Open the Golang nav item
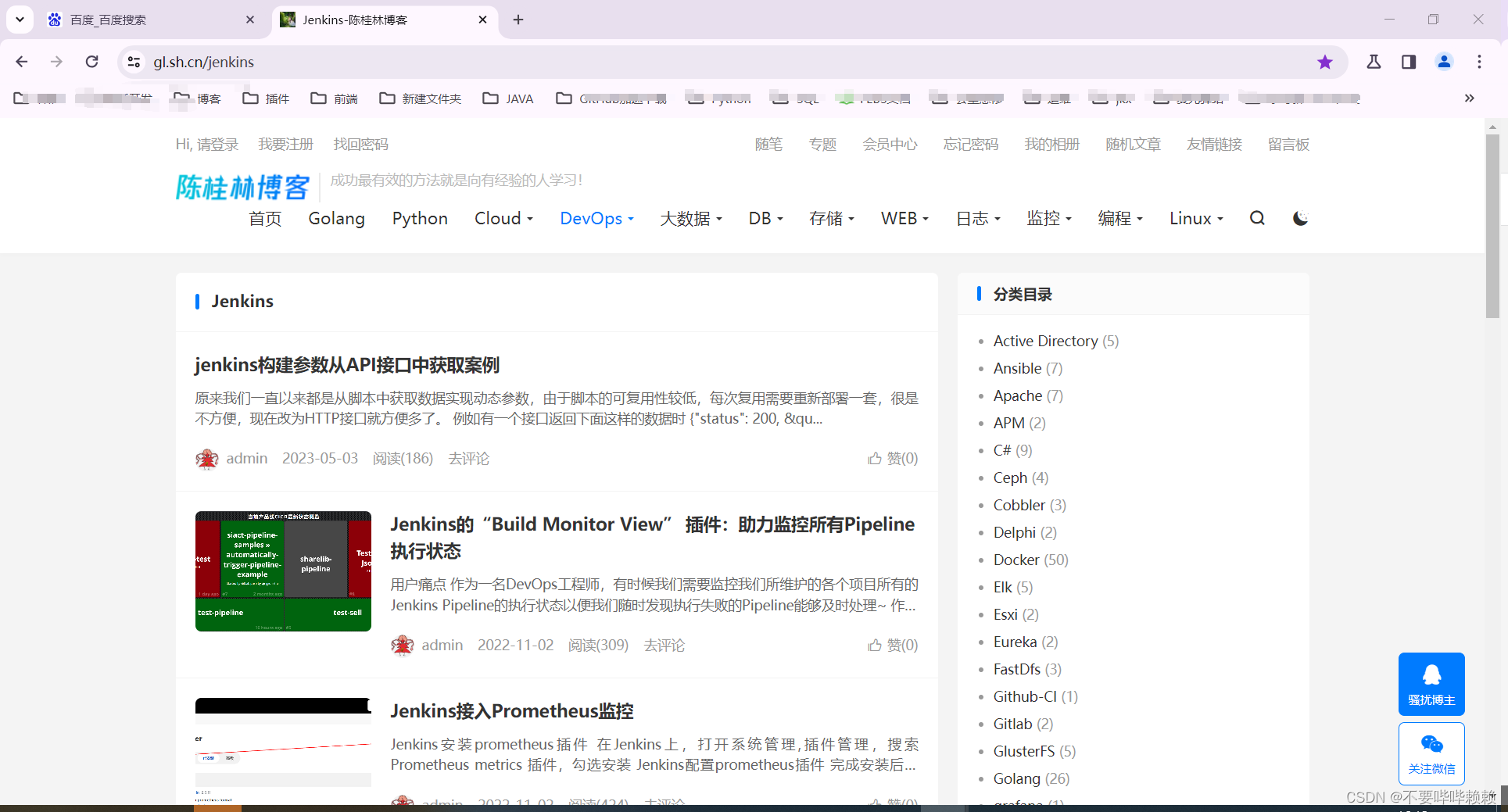1508x812 pixels. pos(336,219)
